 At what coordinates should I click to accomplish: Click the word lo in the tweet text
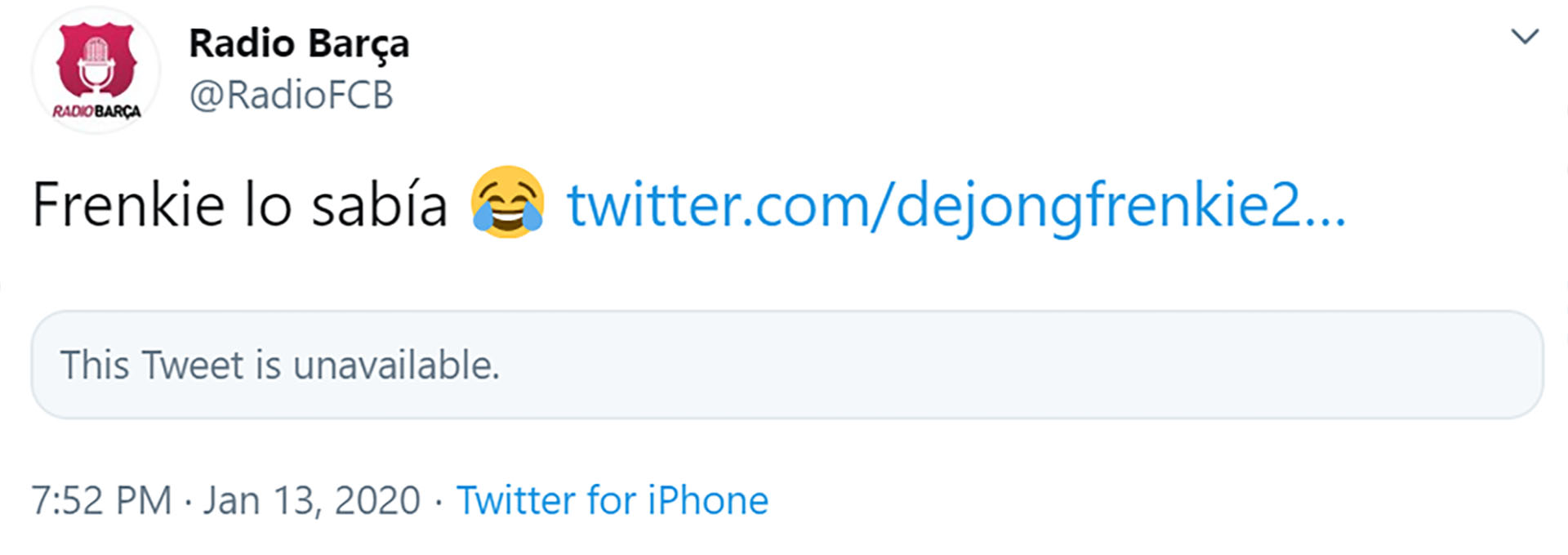click(268, 204)
